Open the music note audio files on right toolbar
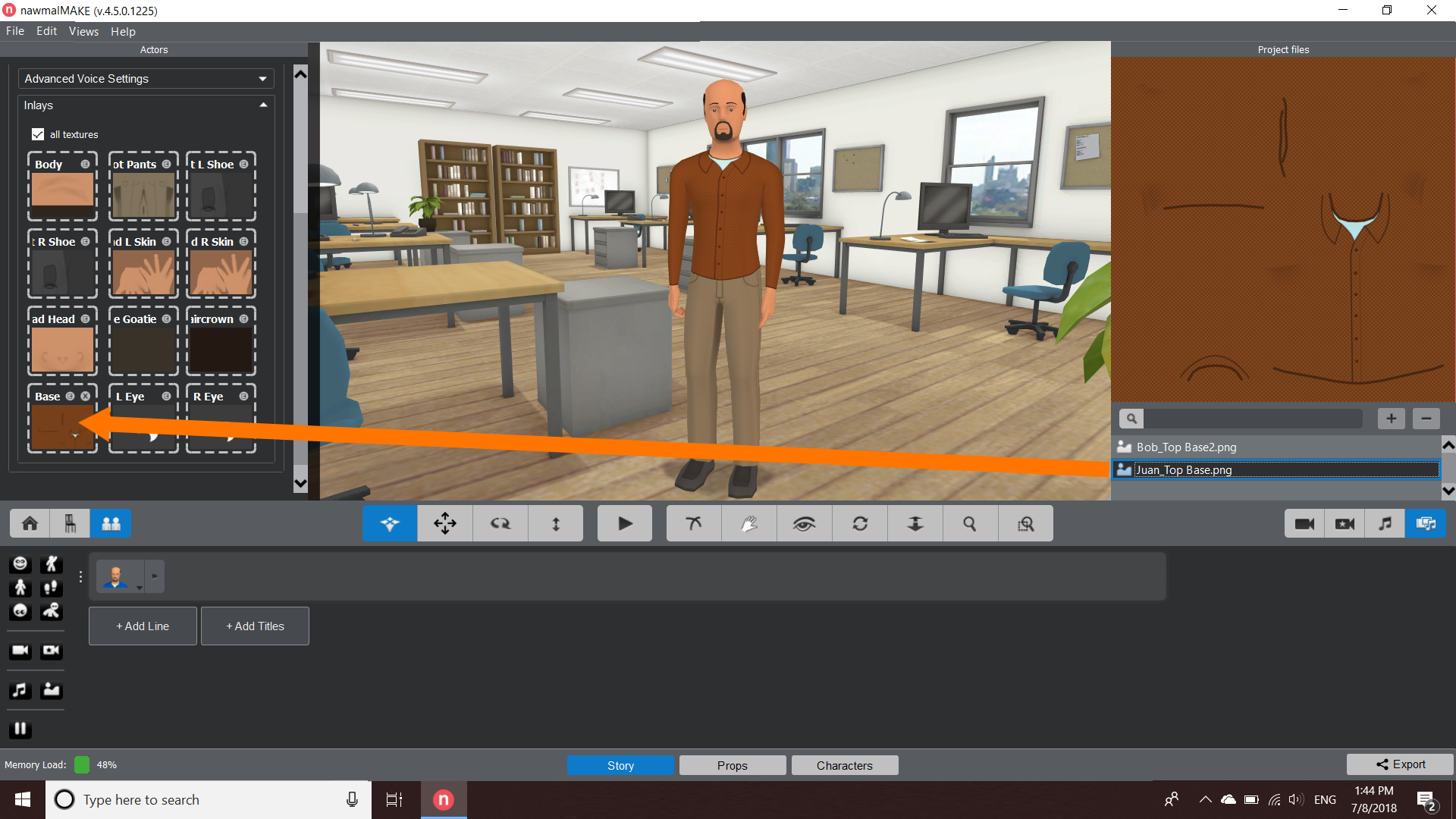Image resolution: width=1456 pixels, height=819 pixels. (x=1385, y=523)
